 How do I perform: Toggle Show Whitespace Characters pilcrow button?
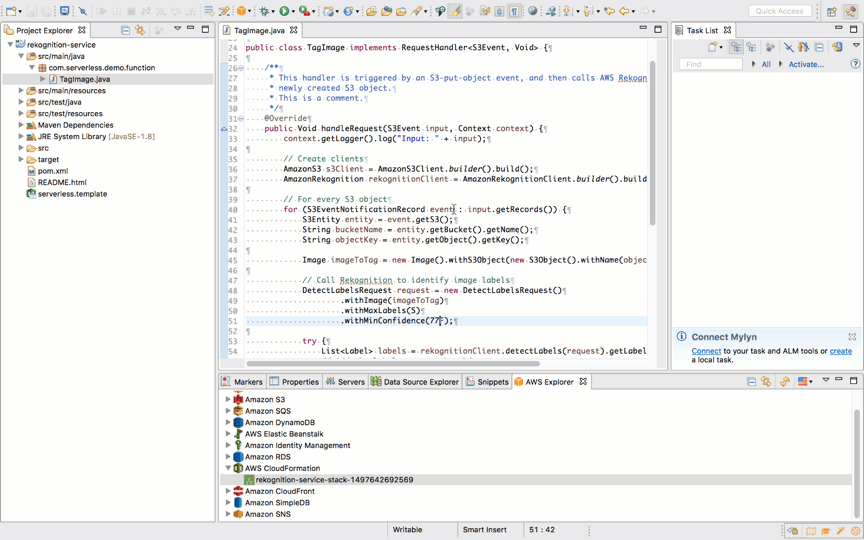[514, 11]
